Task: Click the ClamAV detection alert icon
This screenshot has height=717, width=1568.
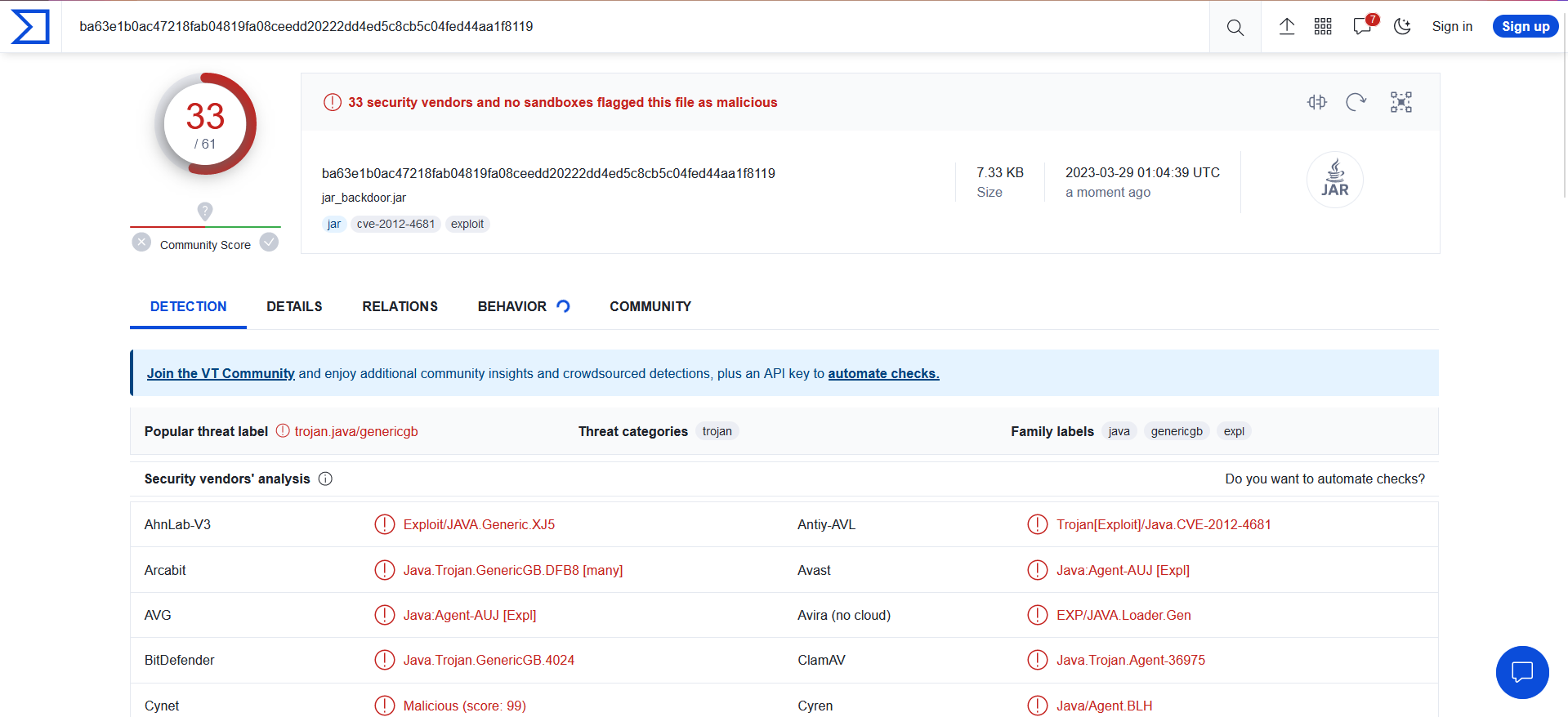Action: pos(1038,660)
